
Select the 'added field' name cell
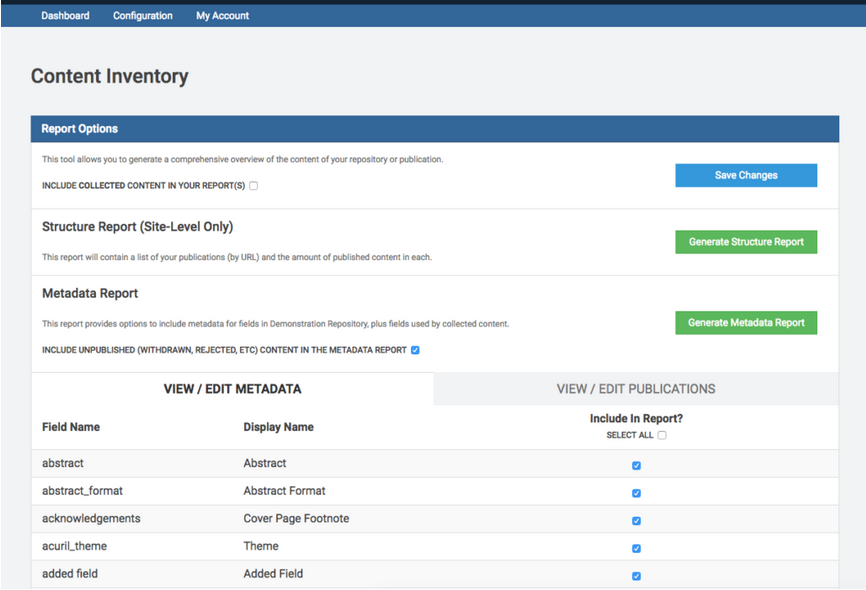70,573
